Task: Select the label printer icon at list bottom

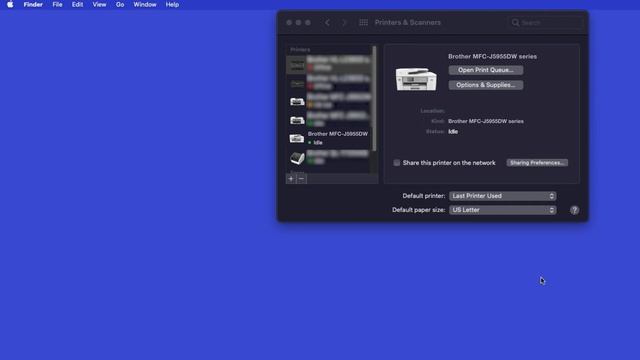Action: coord(297,158)
